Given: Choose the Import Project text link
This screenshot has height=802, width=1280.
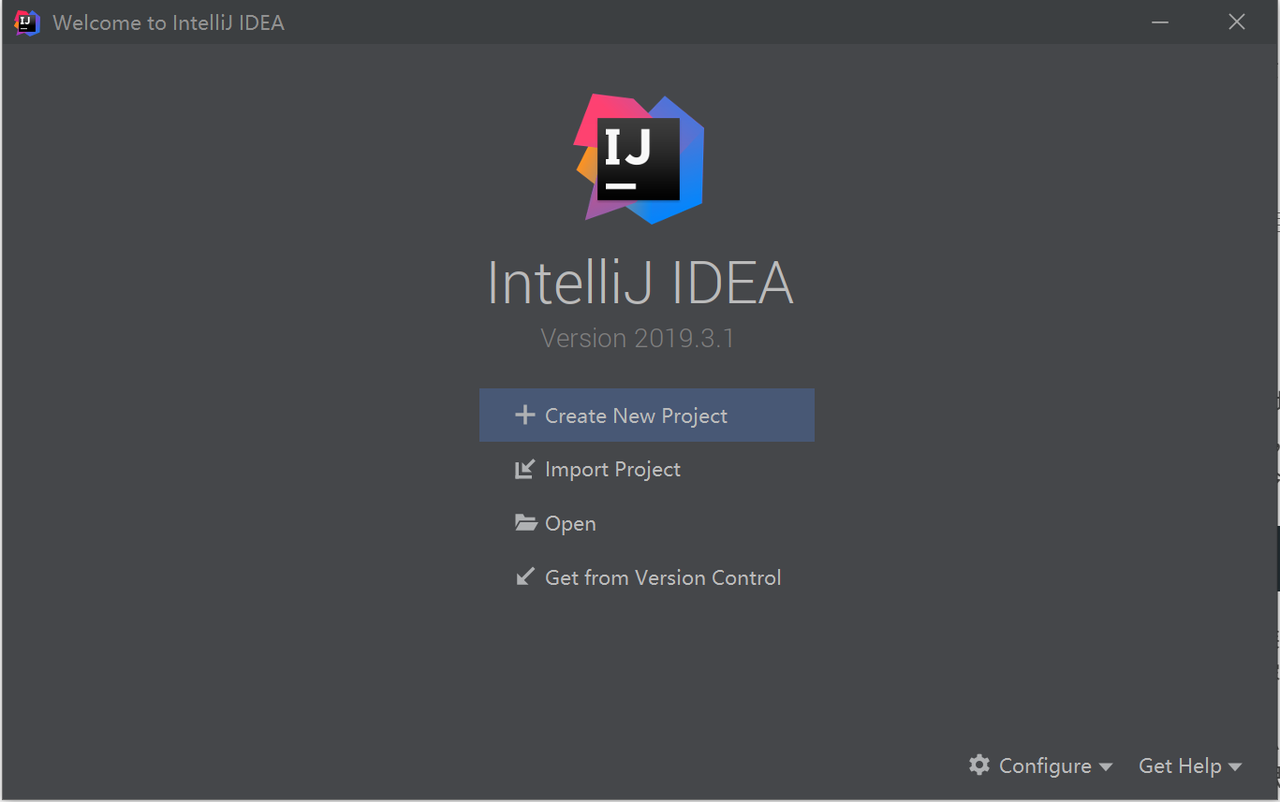Looking at the screenshot, I should click(x=612, y=470).
